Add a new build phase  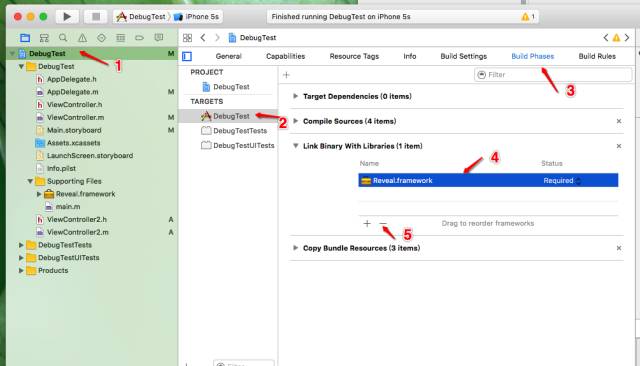point(286,75)
